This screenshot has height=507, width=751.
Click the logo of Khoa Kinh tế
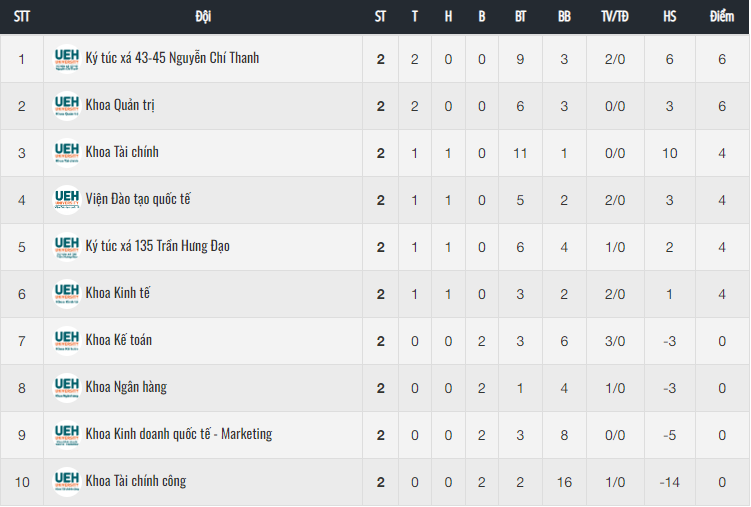[67, 293]
